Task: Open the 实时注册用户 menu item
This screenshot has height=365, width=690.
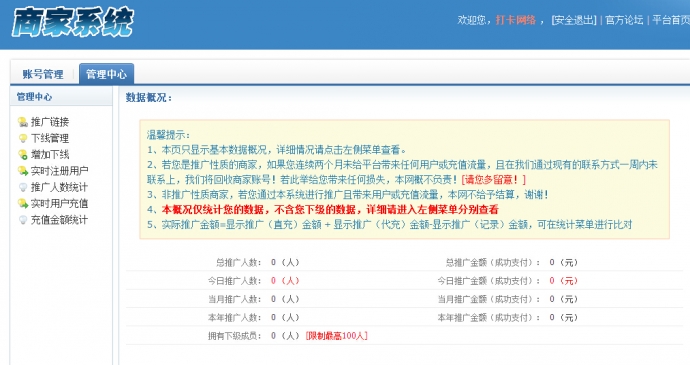Action: tap(59, 171)
